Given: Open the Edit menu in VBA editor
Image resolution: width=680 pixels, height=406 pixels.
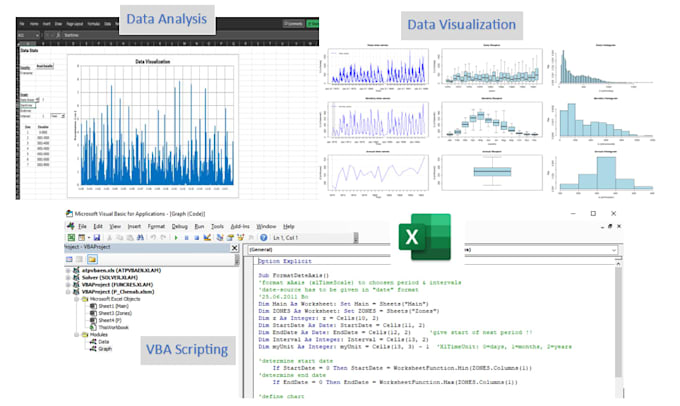Looking at the screenshot, I should point(98,226).
